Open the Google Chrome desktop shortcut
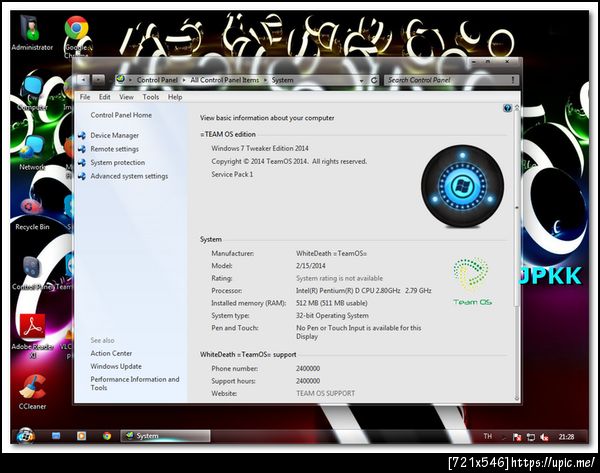This screenshot has width=600, height=473. pos(77,35)
